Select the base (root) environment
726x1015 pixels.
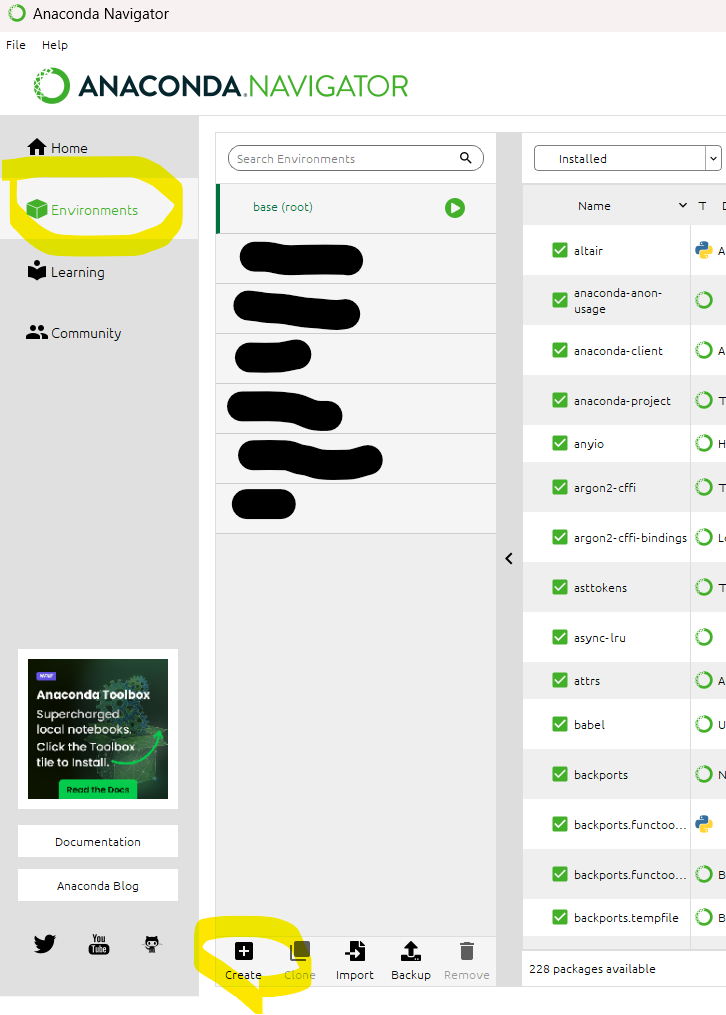pyautogui.click(x=356, y=208)
